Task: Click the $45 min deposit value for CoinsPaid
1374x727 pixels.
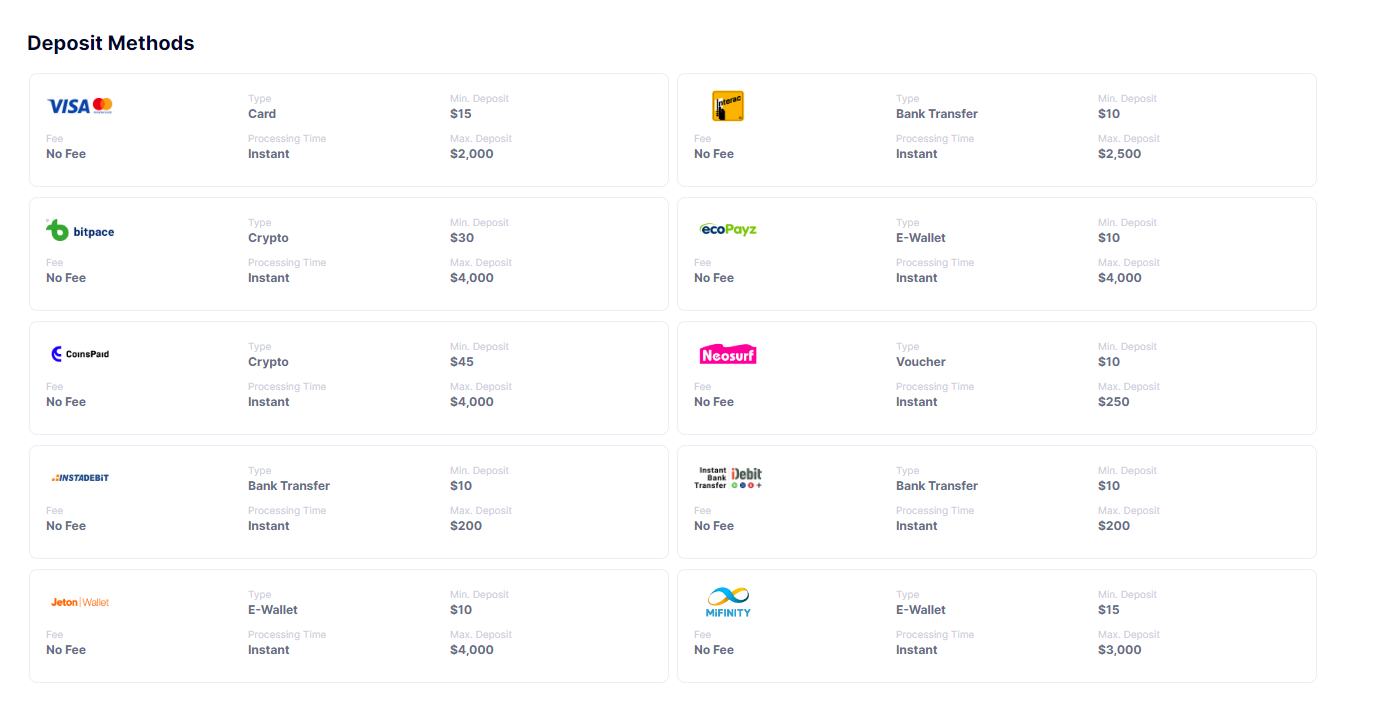Action: 462,362
